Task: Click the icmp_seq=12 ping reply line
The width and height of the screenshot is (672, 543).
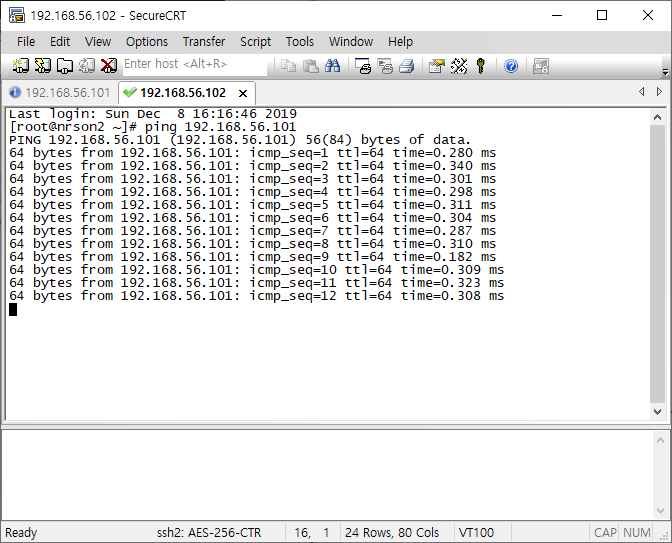Action: tap(256, 296)
